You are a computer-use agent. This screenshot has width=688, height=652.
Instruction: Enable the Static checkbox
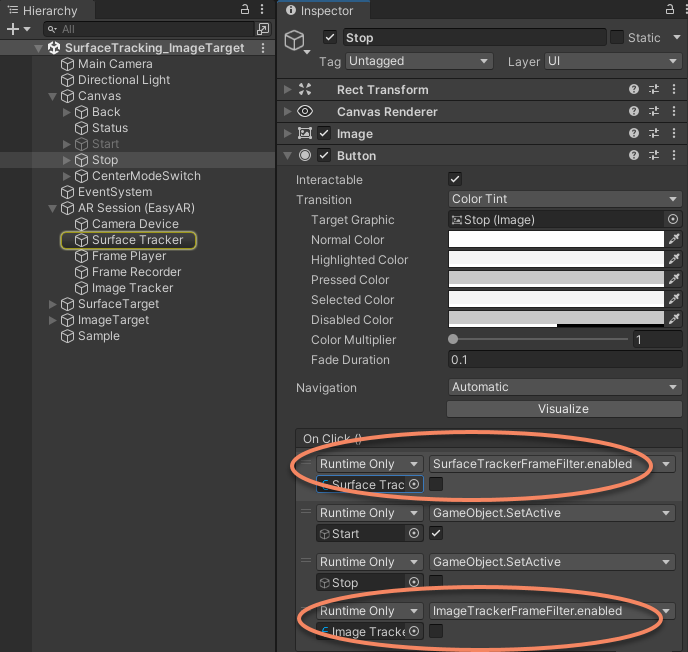coord(617,38)
